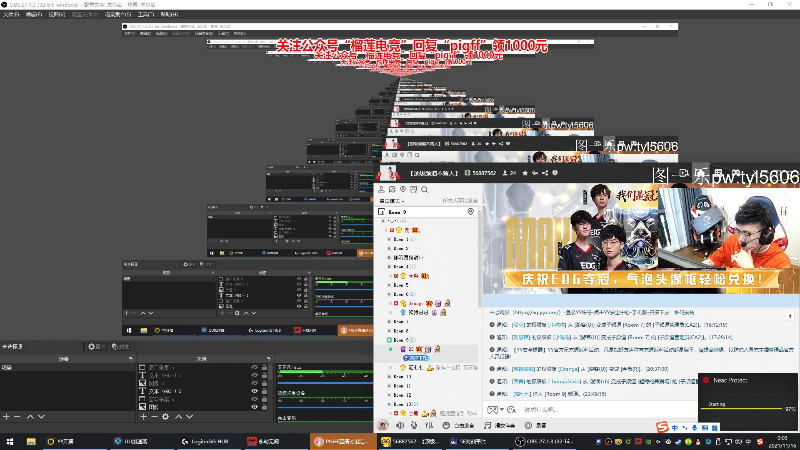
Task: Open the 工具(T) menu in OBS
Action: click(x=145, y=15)
